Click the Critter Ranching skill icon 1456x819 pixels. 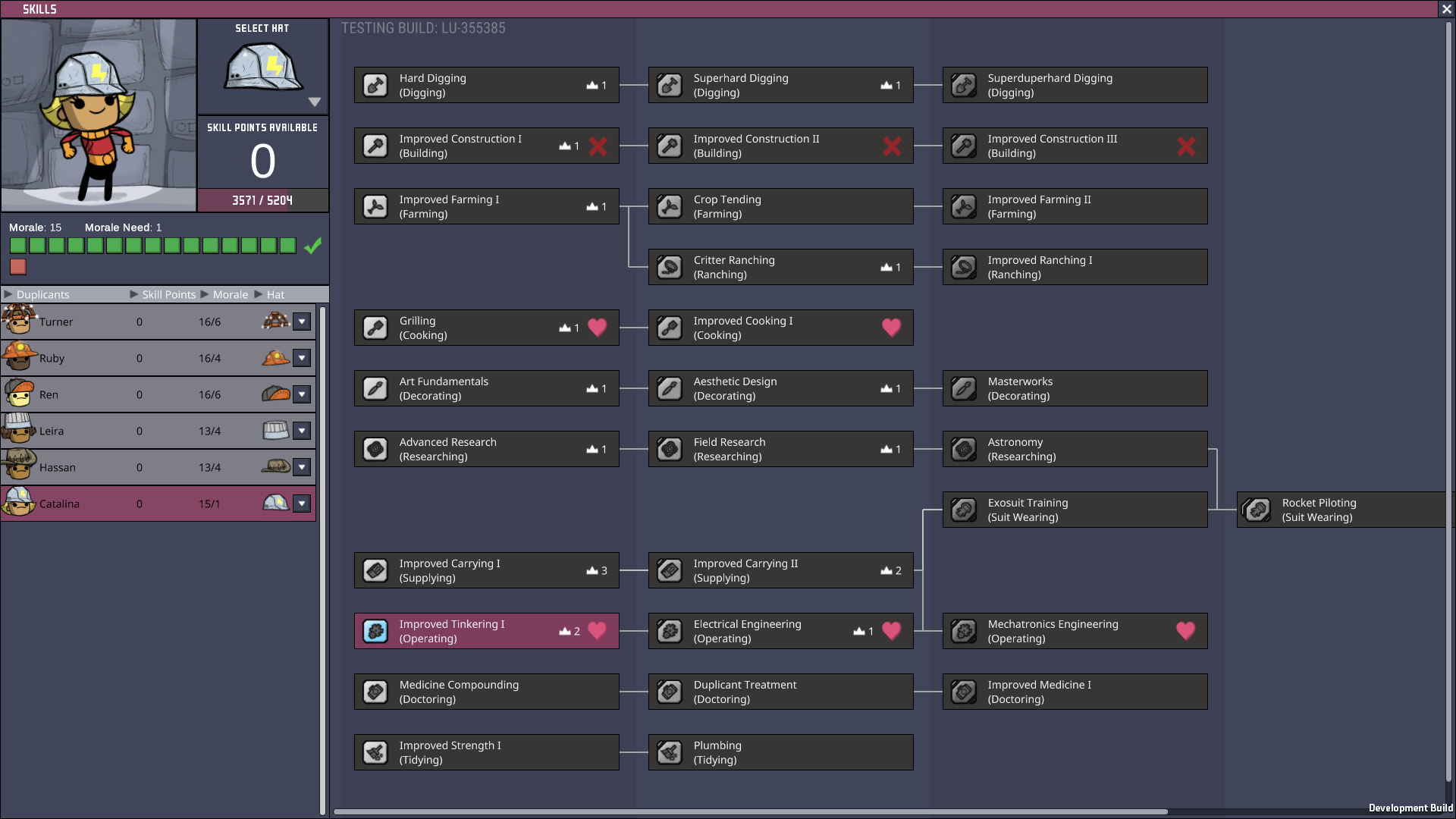670,267
